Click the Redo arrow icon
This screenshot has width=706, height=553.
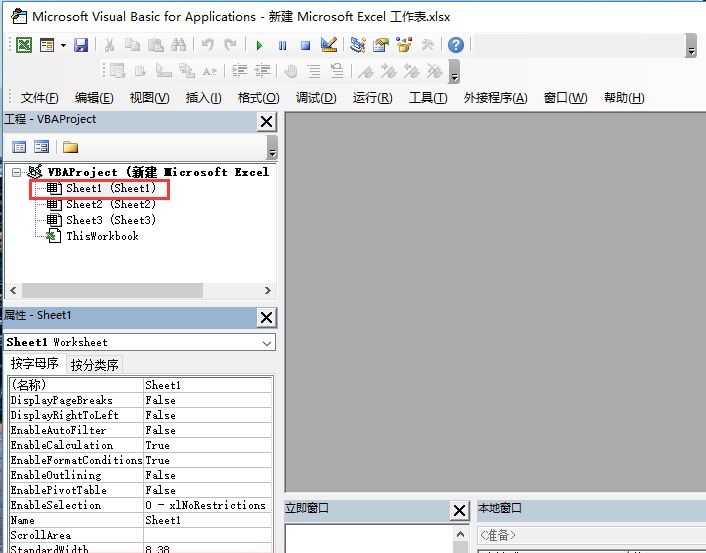pos(231,45)
